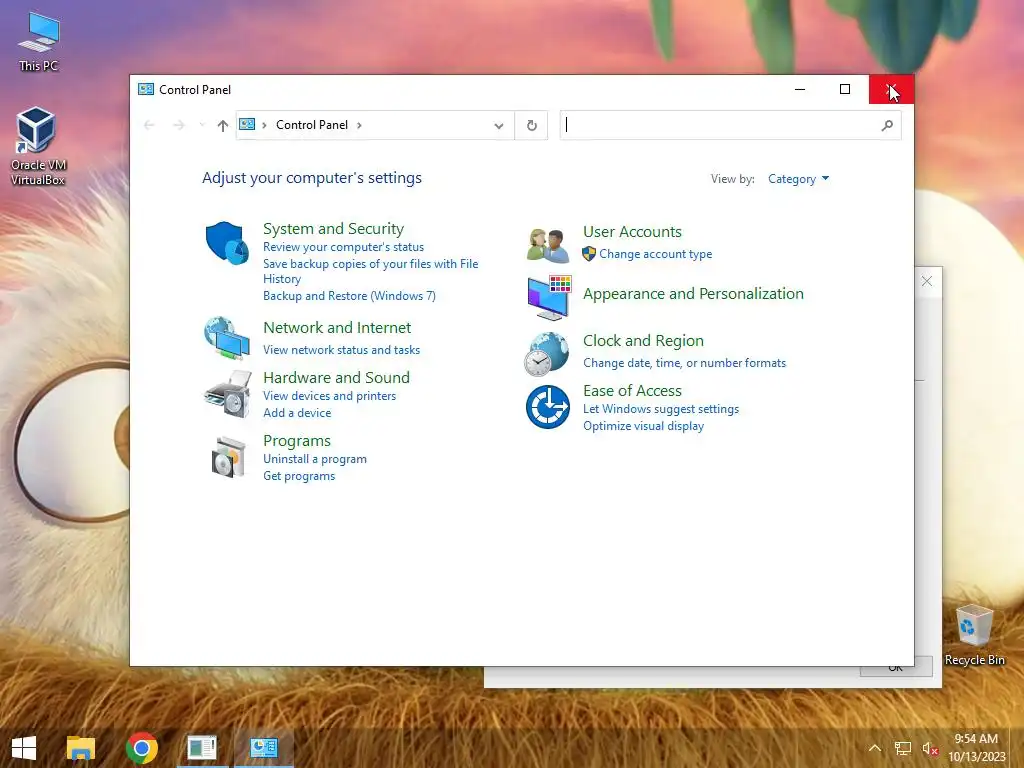Click Add a device link
Viewport: 1024px width, 768px height.
point(297,413)
